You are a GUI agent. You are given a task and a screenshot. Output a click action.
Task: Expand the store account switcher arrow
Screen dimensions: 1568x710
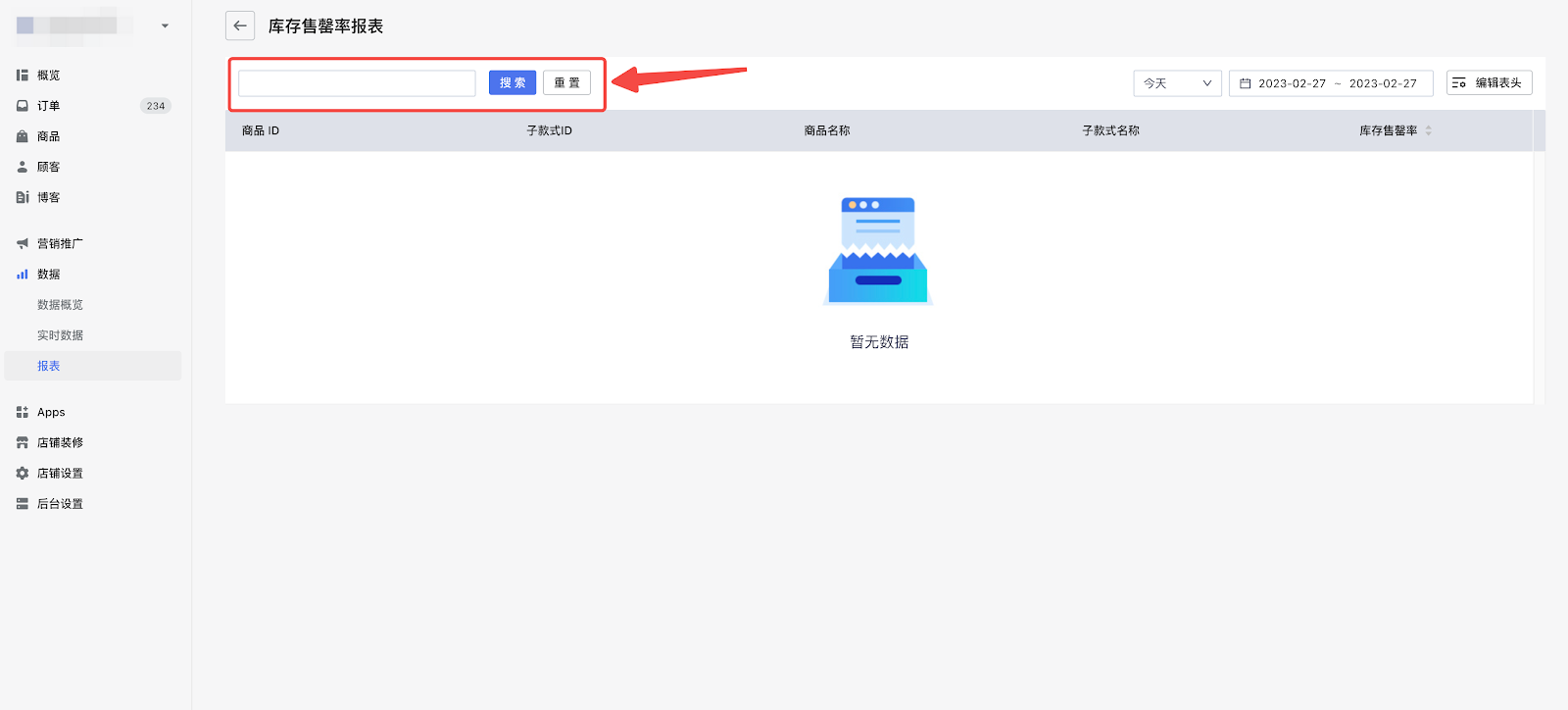click(x=165, y=25)
